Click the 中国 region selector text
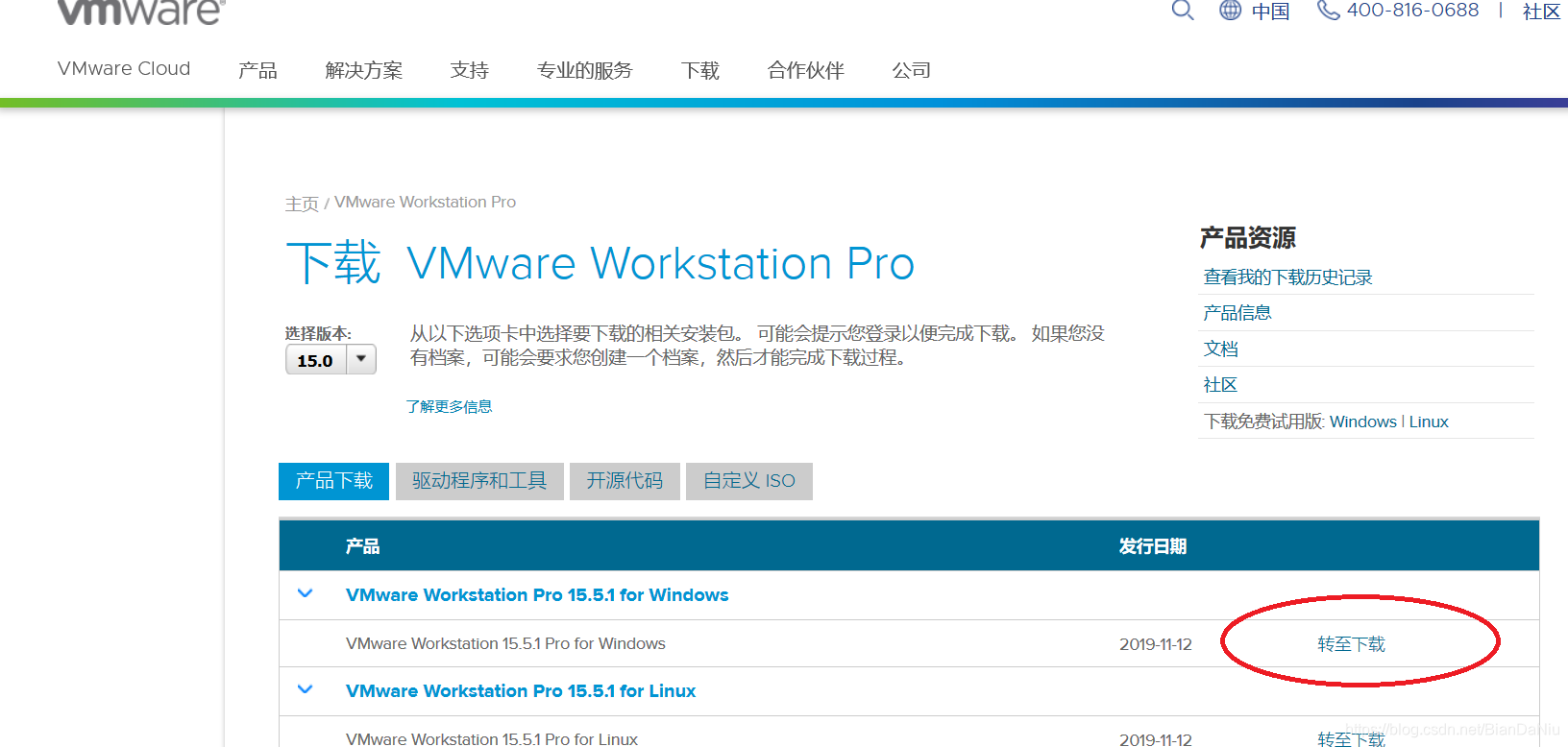This screenshot has width=1568, height=747. (x=1270, y=11)
